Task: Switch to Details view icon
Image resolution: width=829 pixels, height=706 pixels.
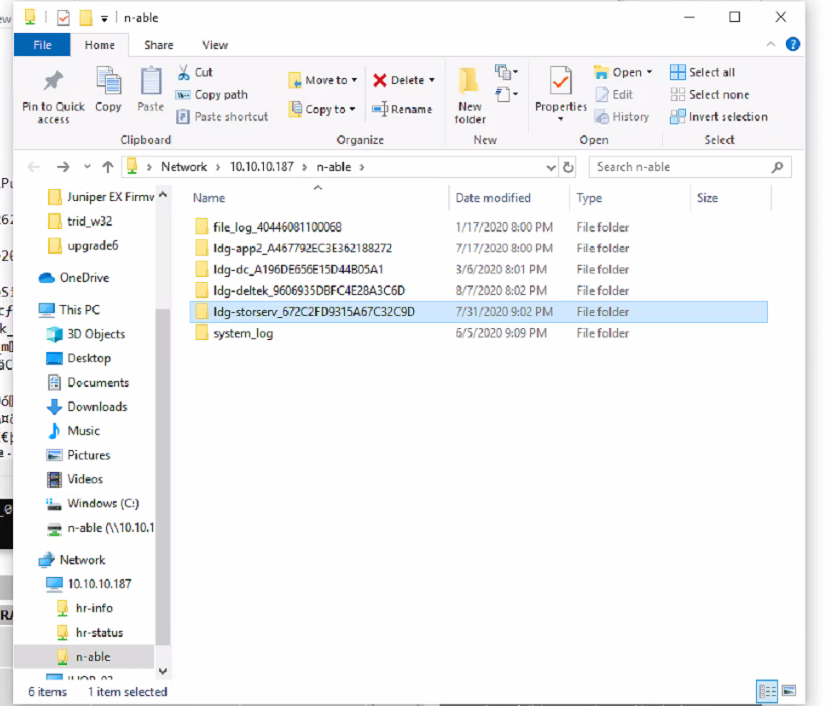Action: [x=767, y=691]
